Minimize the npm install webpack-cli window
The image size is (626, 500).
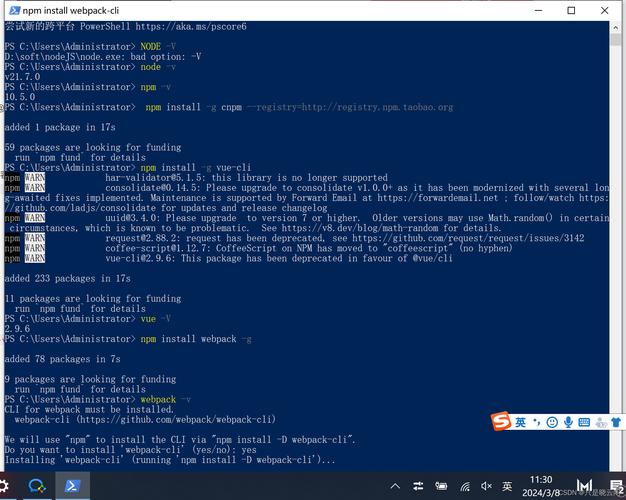(x=539, y=10)
